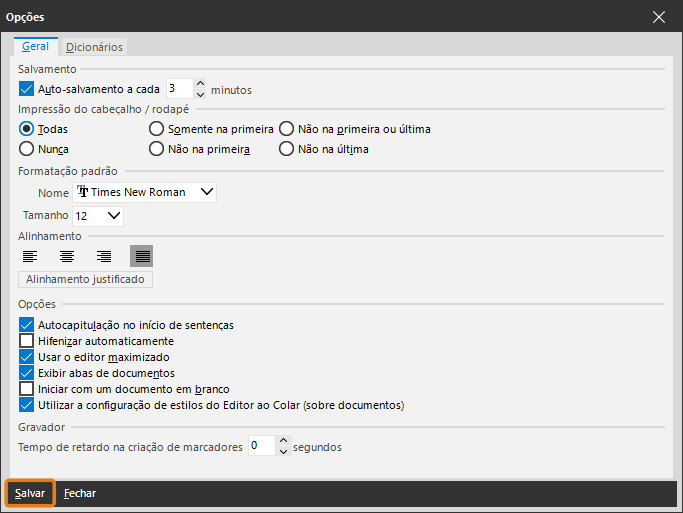This screenshot has height=513, width=683.
Task: Click the Fechar button
Action: [80, 494]
